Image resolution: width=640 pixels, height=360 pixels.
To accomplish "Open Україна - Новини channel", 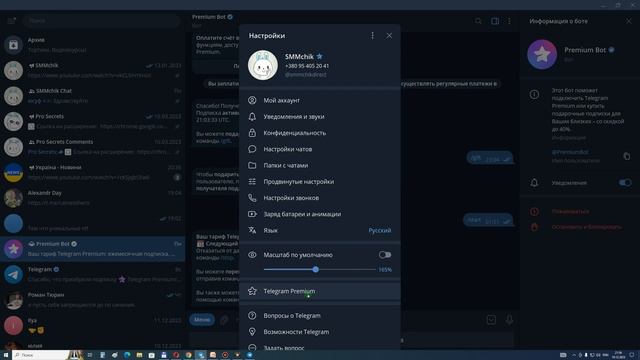I will click(93, 172).
